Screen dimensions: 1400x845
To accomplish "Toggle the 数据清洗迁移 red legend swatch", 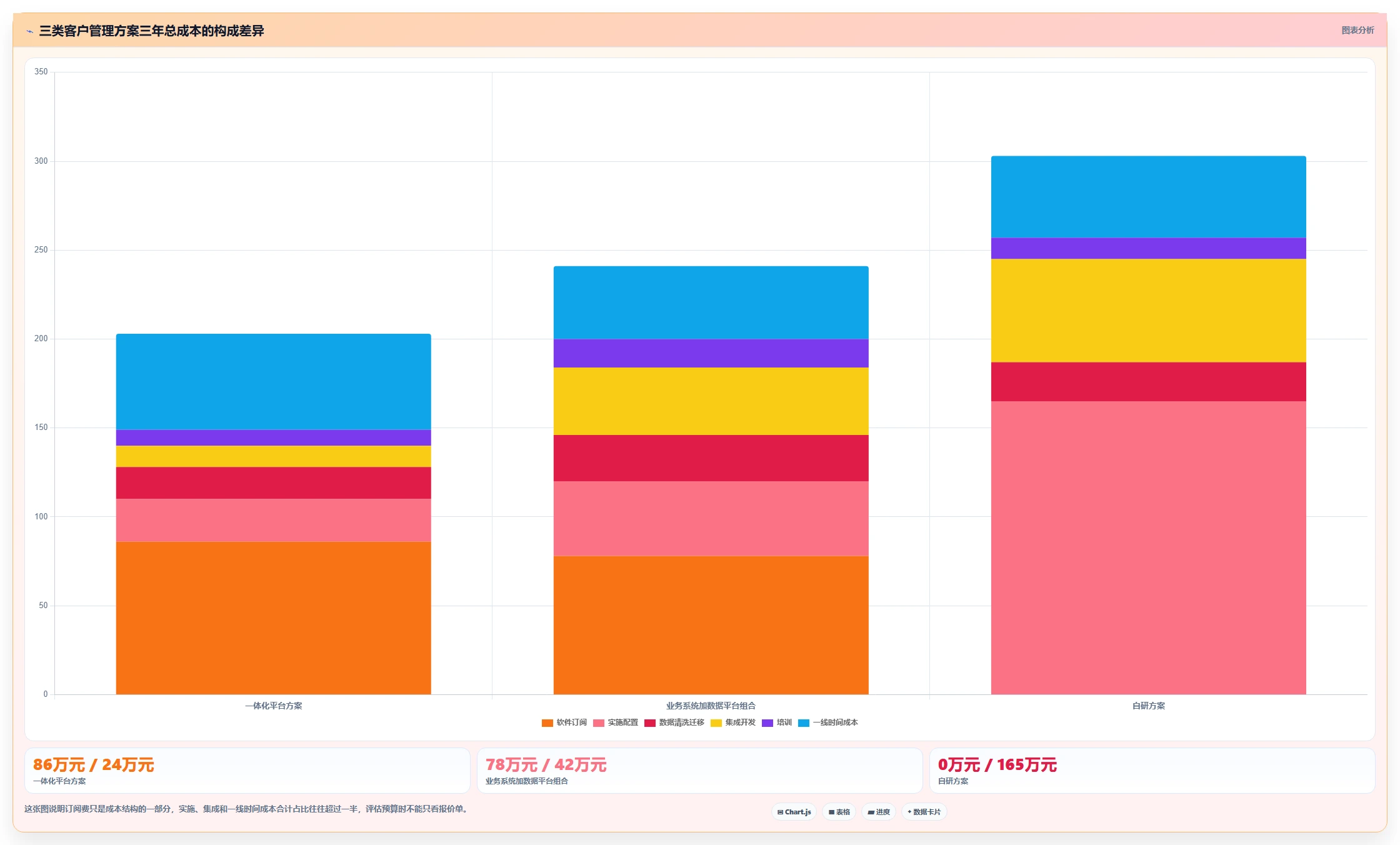I will (649, 723).
